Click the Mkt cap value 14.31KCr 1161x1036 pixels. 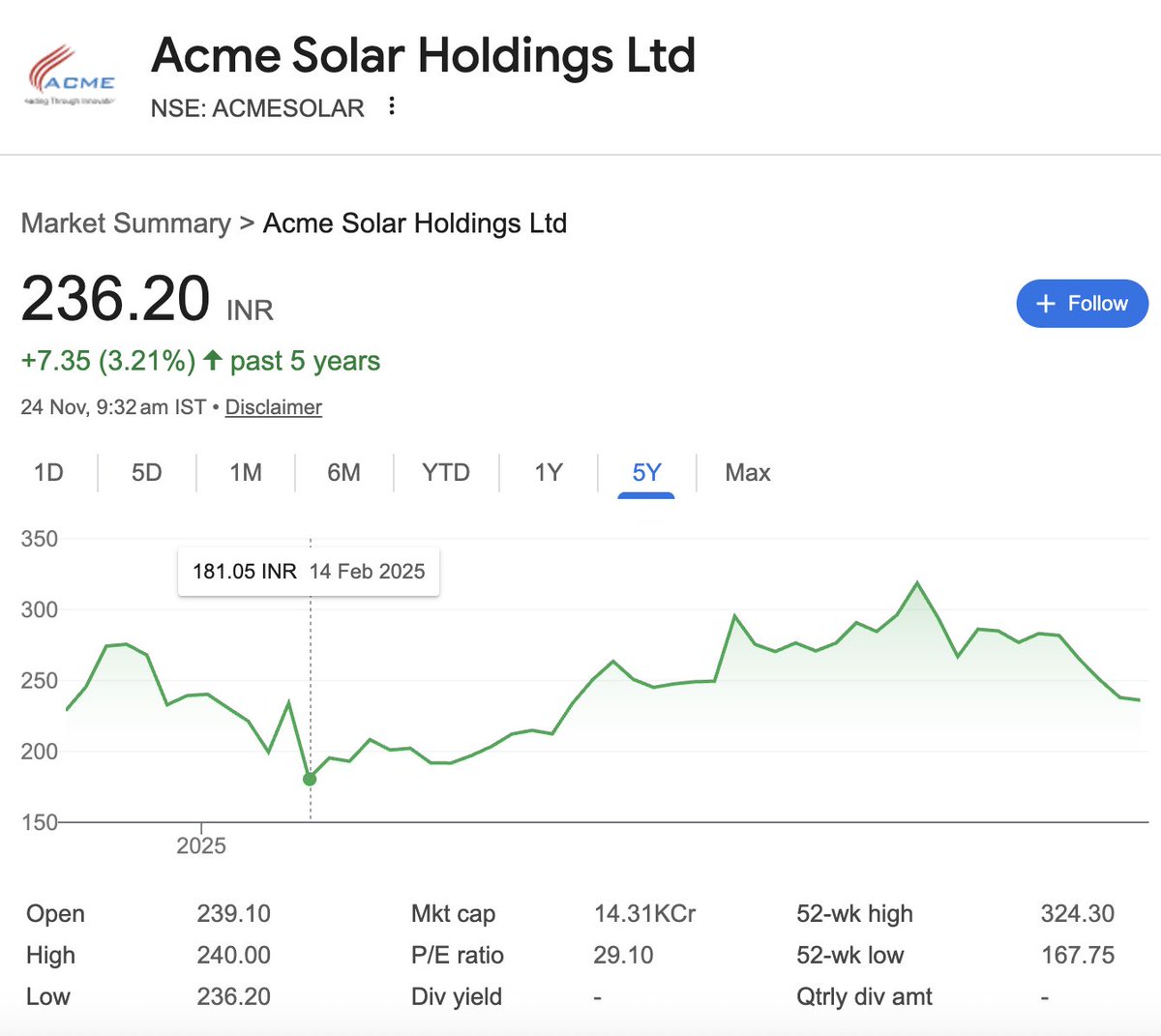tap(644, 913)
